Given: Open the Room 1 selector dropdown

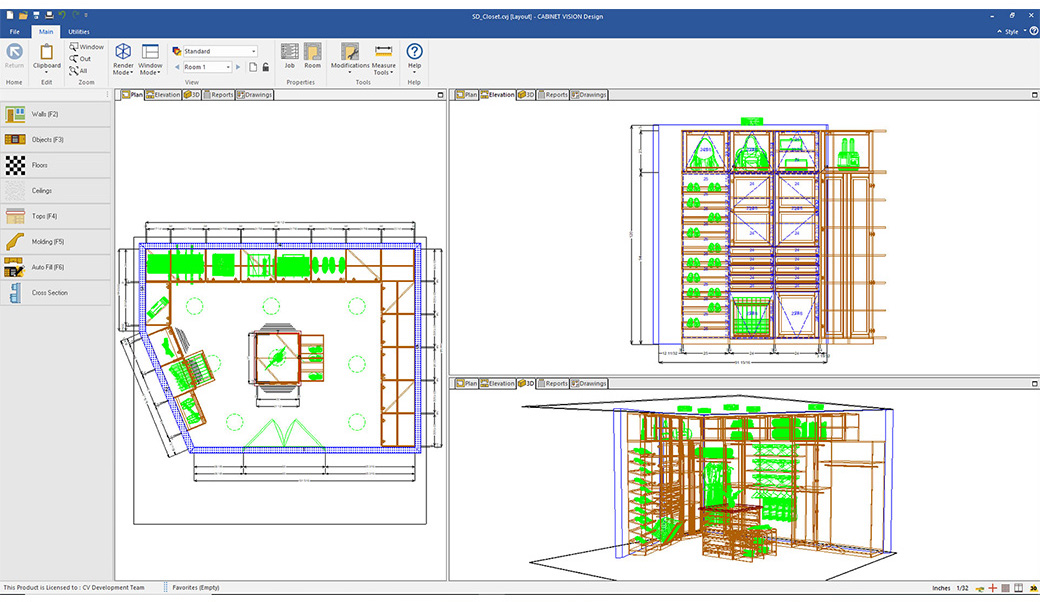Looking at the screenshot, I should tap(228, 66).
